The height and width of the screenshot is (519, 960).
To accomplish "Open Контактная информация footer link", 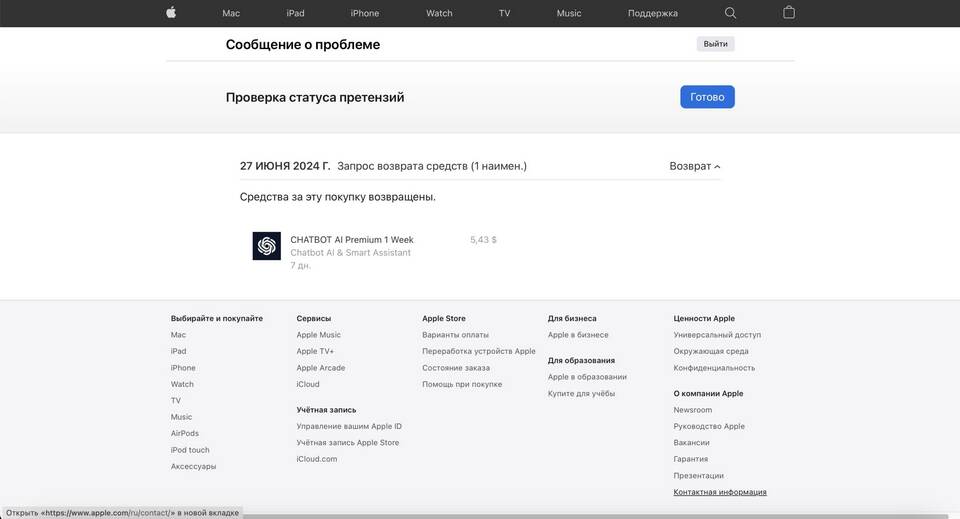I will click(x=720, y=492).
